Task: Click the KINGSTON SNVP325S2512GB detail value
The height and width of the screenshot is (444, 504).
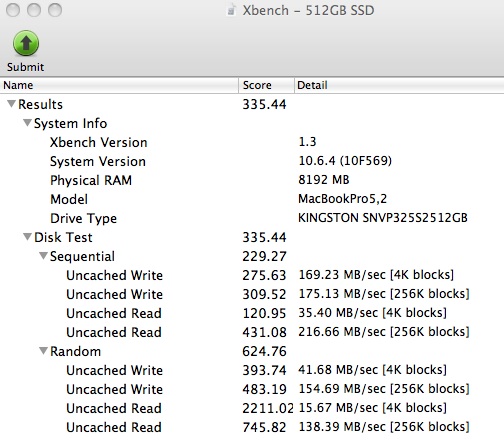Action: point(383,218)
